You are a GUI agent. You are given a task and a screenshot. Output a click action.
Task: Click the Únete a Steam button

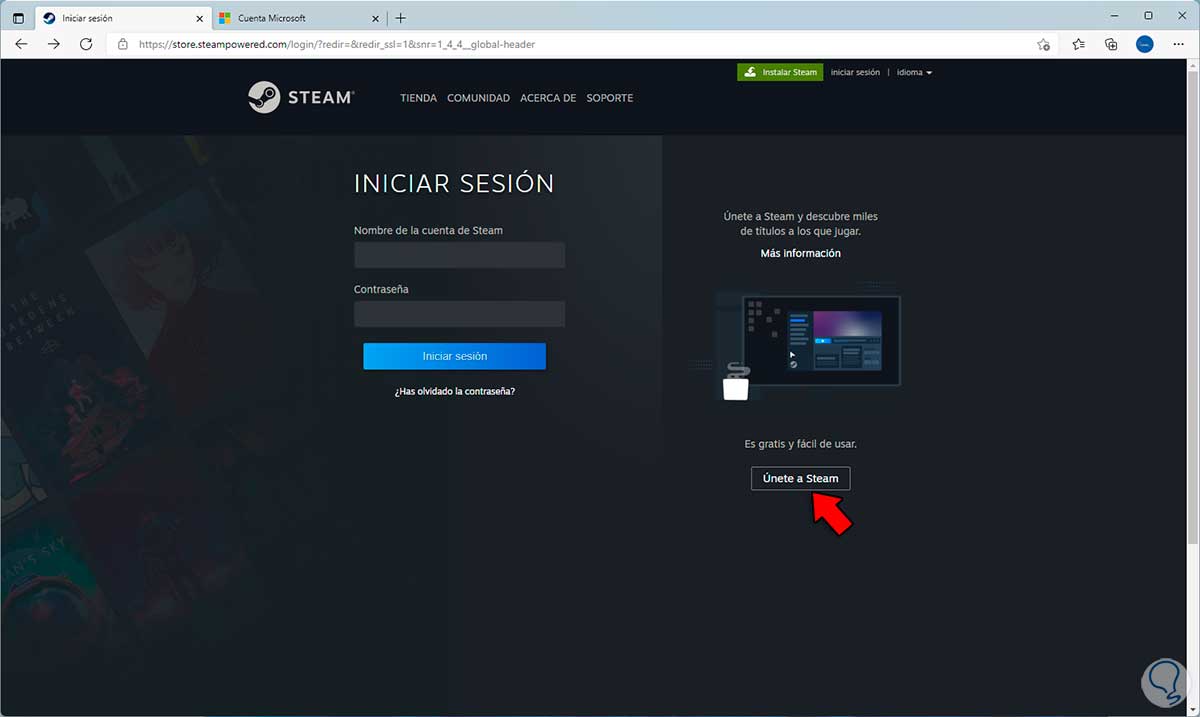click(800, 478)
